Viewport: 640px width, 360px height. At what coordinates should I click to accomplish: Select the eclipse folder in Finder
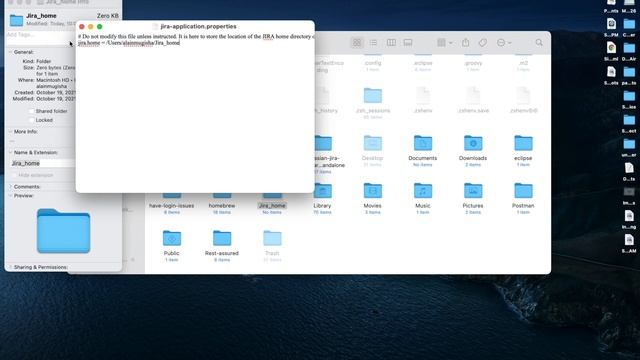tap(523, 143)
